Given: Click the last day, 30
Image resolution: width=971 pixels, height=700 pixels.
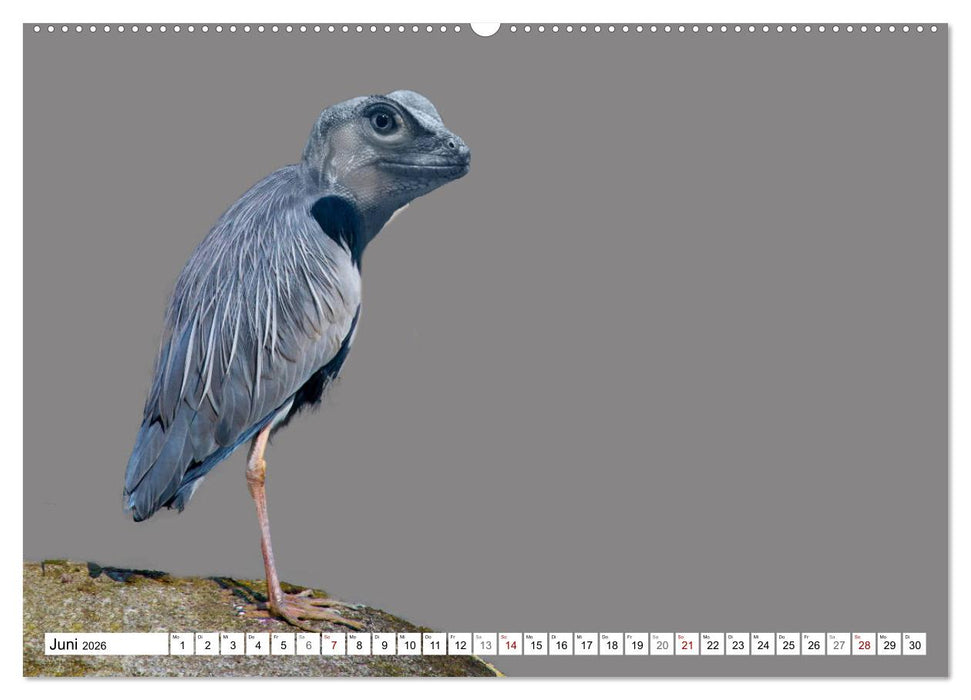Looking at the screenshot, I should pos(914,645).
